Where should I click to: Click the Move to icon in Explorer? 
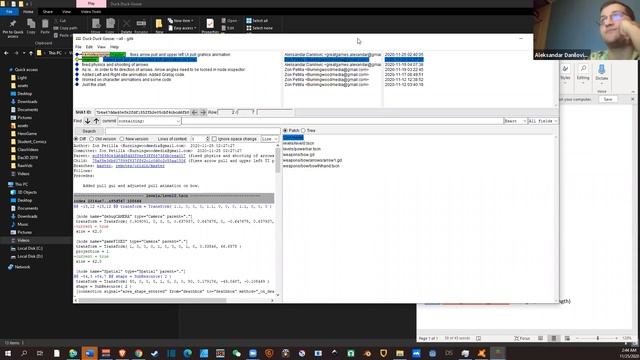point(96,26)
